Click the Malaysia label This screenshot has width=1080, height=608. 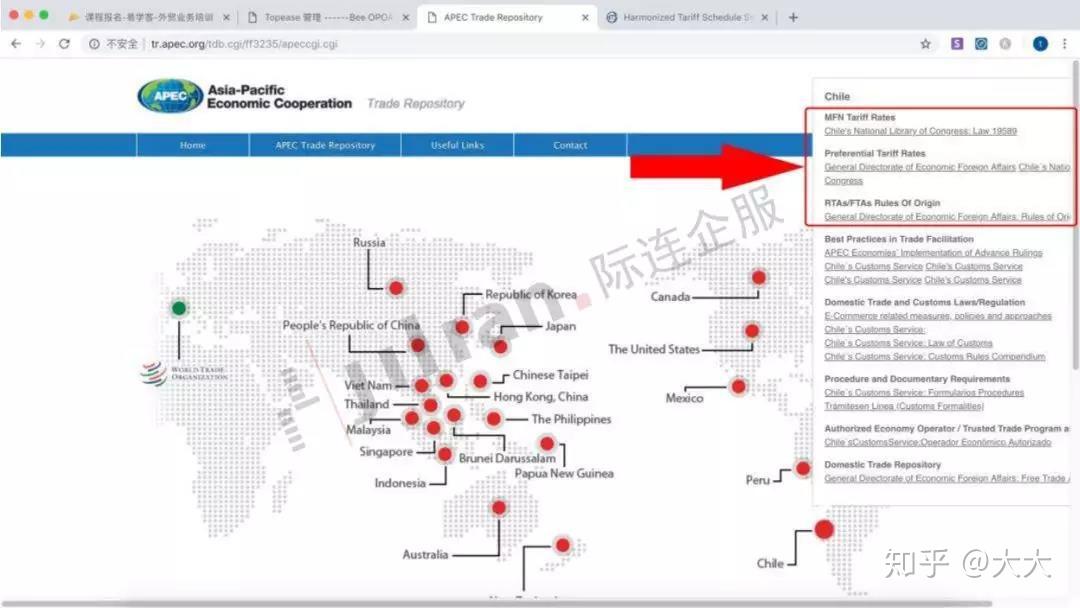point(368,430)
